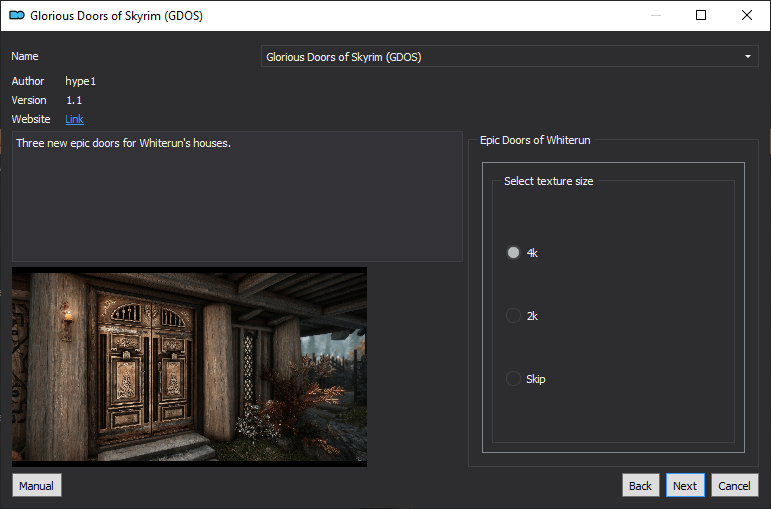Screen dimensions: 771x509
Task: Click the Whiterun door preview image
Action: (189, 367)
